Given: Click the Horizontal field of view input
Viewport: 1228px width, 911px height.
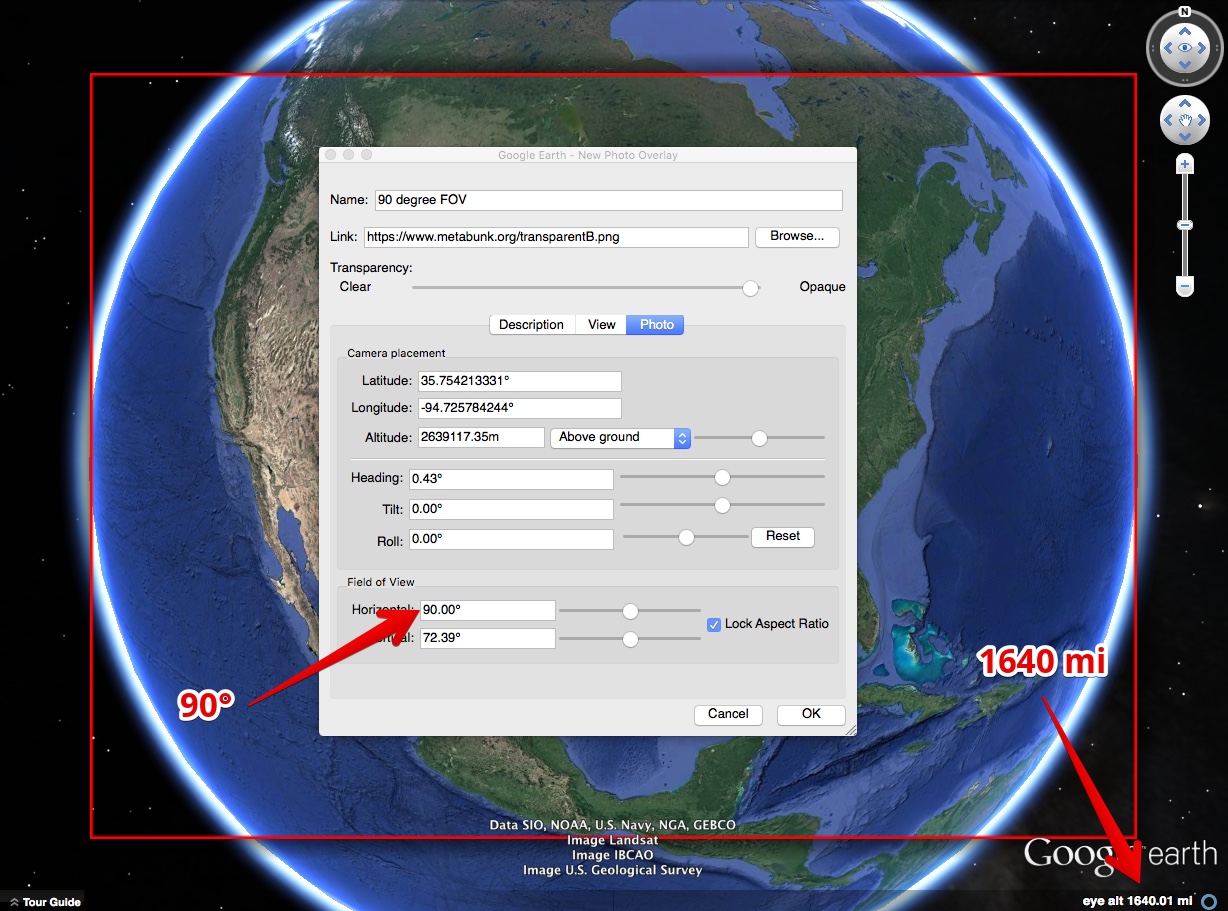Looking at the screenshot, I should [x=487, y=610].
